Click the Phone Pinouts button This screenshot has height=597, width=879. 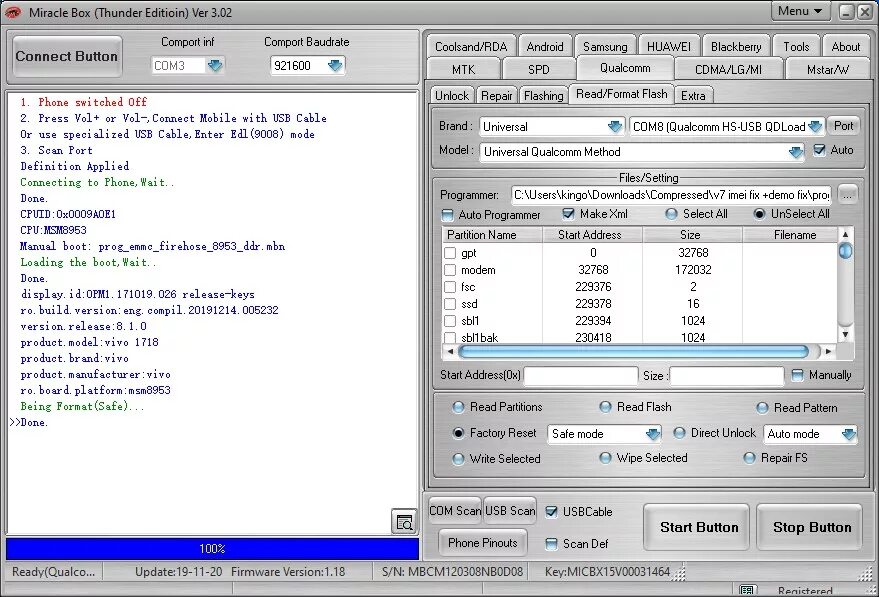coord(483,543)
